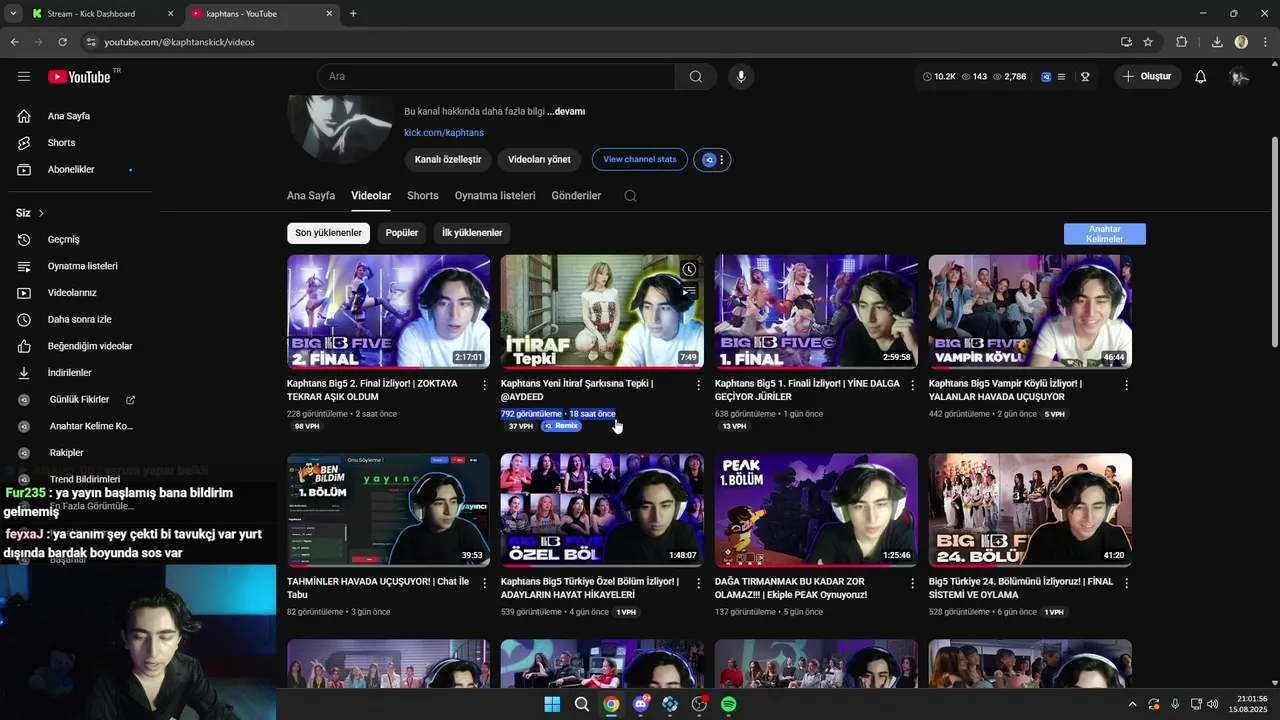Switch to channel Ana Sayfa tab
Screen dimensions: 1280x720
(x=311, y=196)
